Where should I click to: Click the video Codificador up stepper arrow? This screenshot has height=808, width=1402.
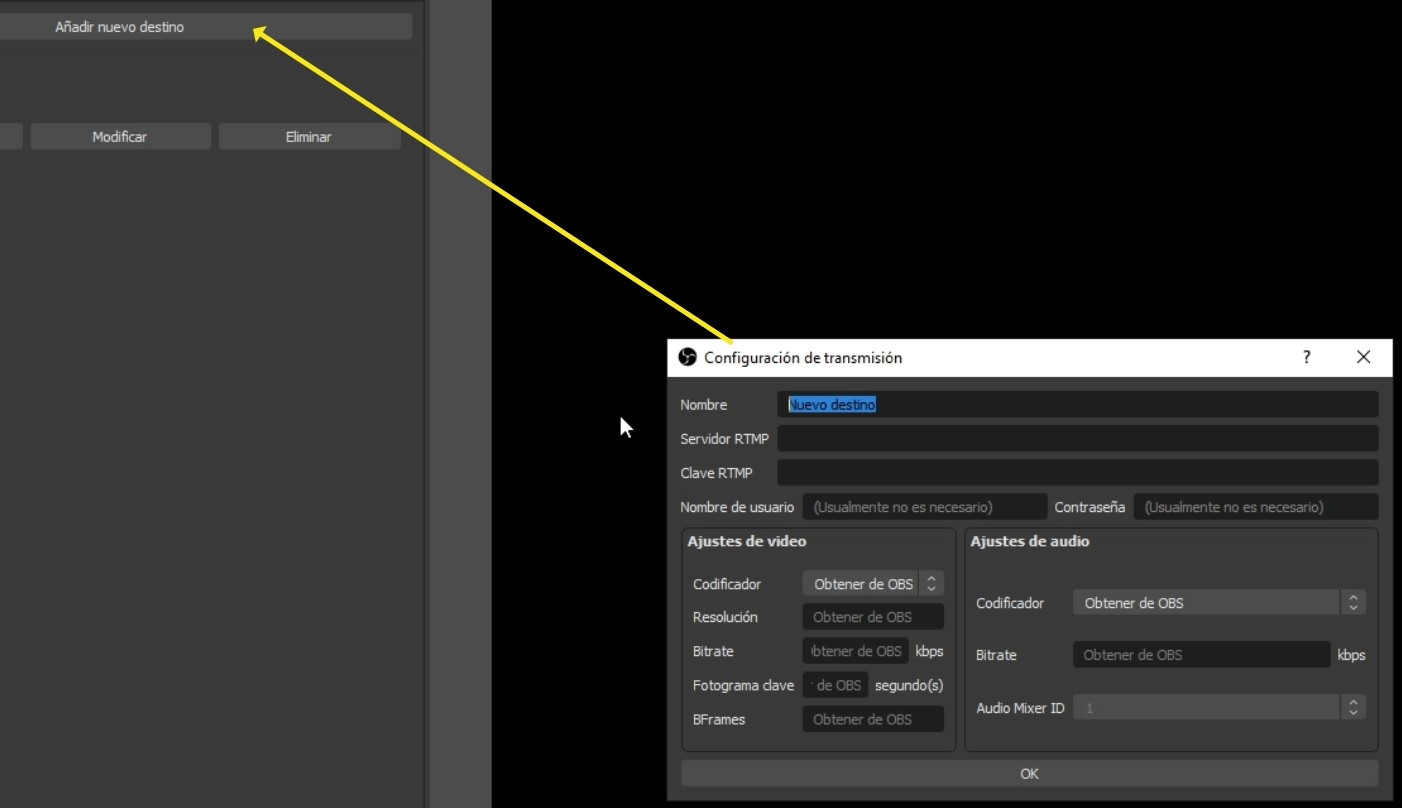930,579
